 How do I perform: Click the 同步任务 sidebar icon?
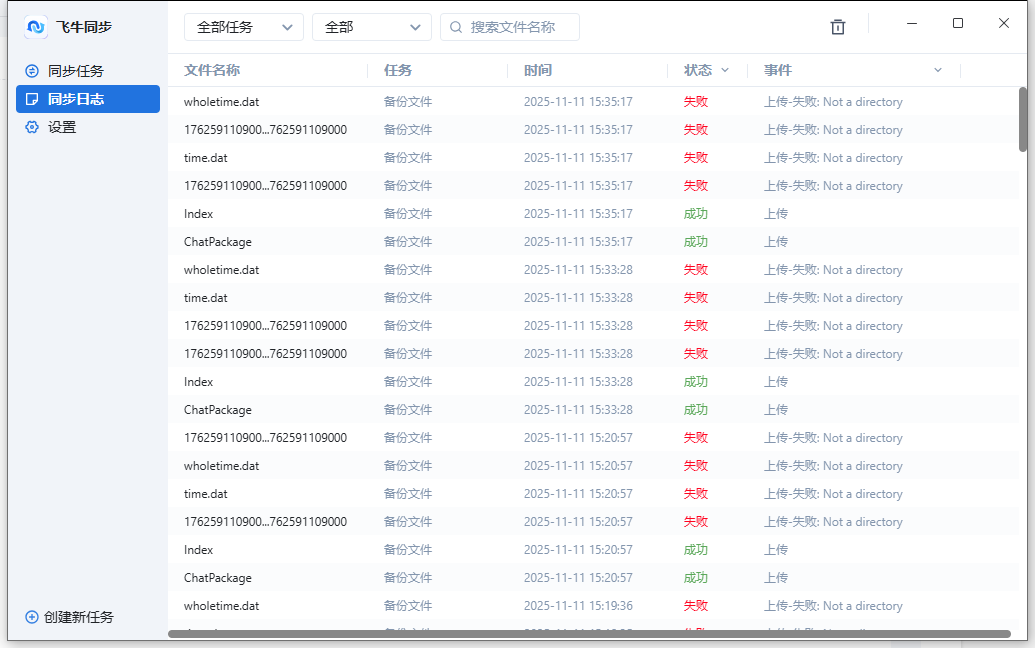click(x=32, y=71)
